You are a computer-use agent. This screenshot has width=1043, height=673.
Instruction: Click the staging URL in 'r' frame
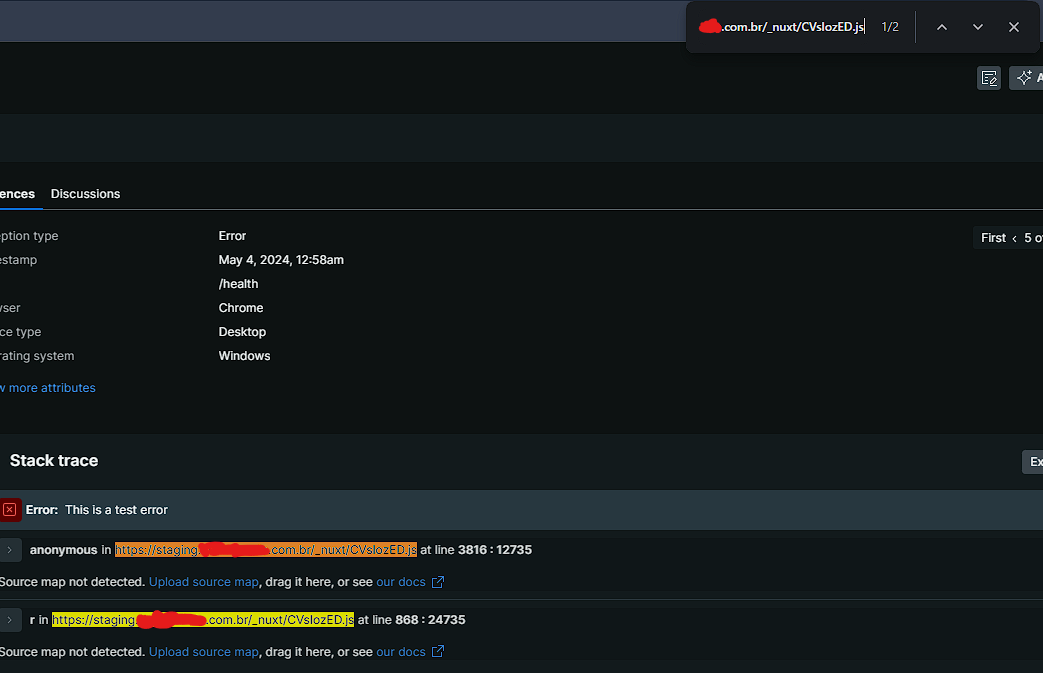click(x=203, y=620)
